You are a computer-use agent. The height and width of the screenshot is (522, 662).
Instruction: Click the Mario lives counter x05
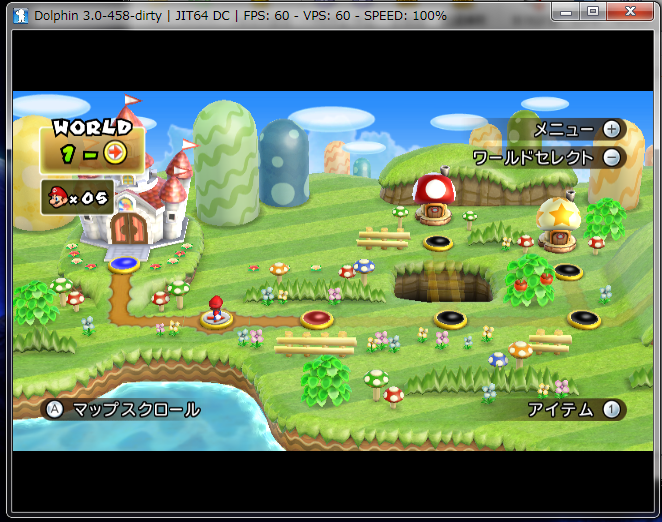tap(78, 197)
